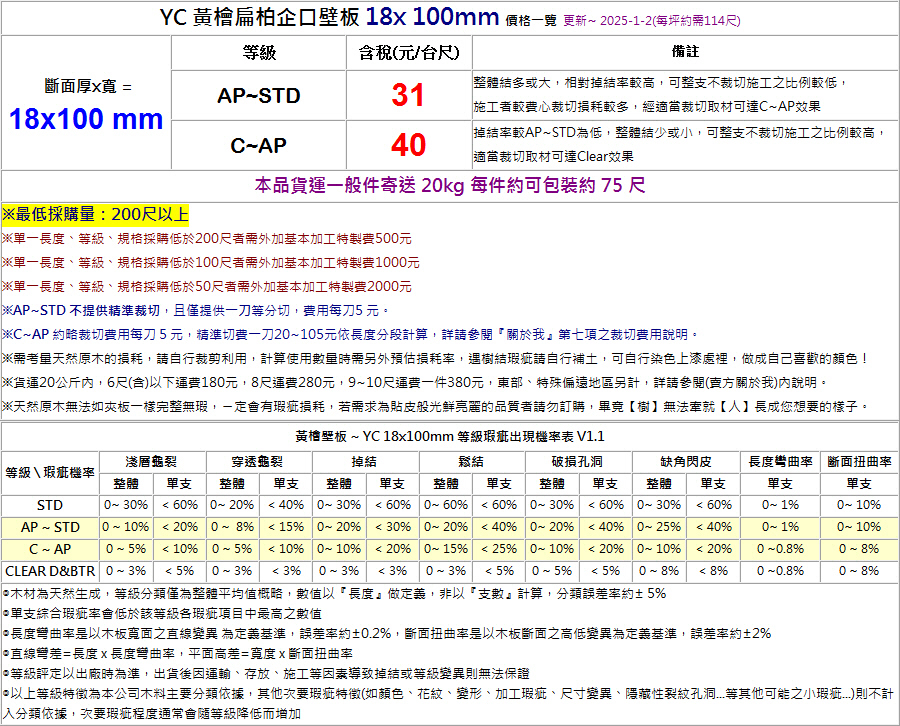Click the remark starting '掉結率較AP~STD為低'
900x726 pixels.
pyautogui.click(x=679, y=145)
